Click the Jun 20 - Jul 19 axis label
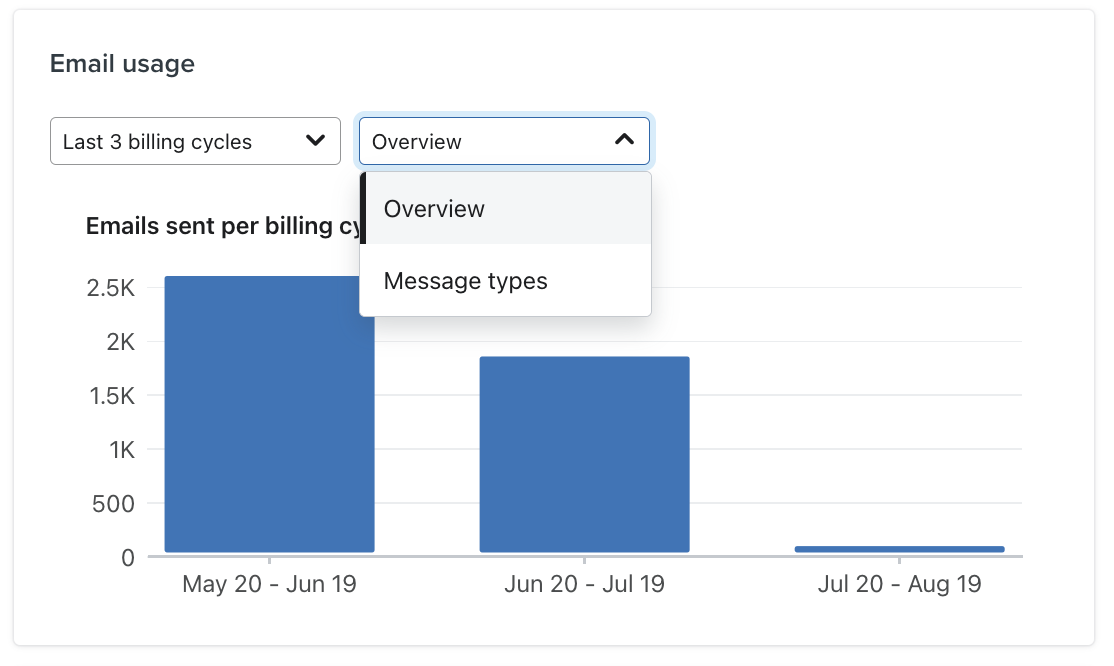 point(584,583)
